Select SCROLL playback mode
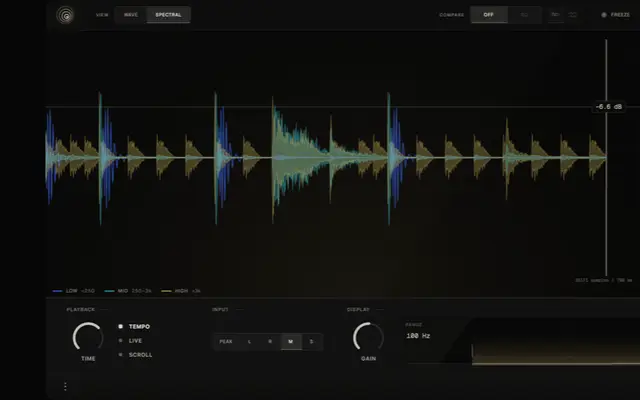Viewport: 640px width, 400px height. tap(135, 355)
